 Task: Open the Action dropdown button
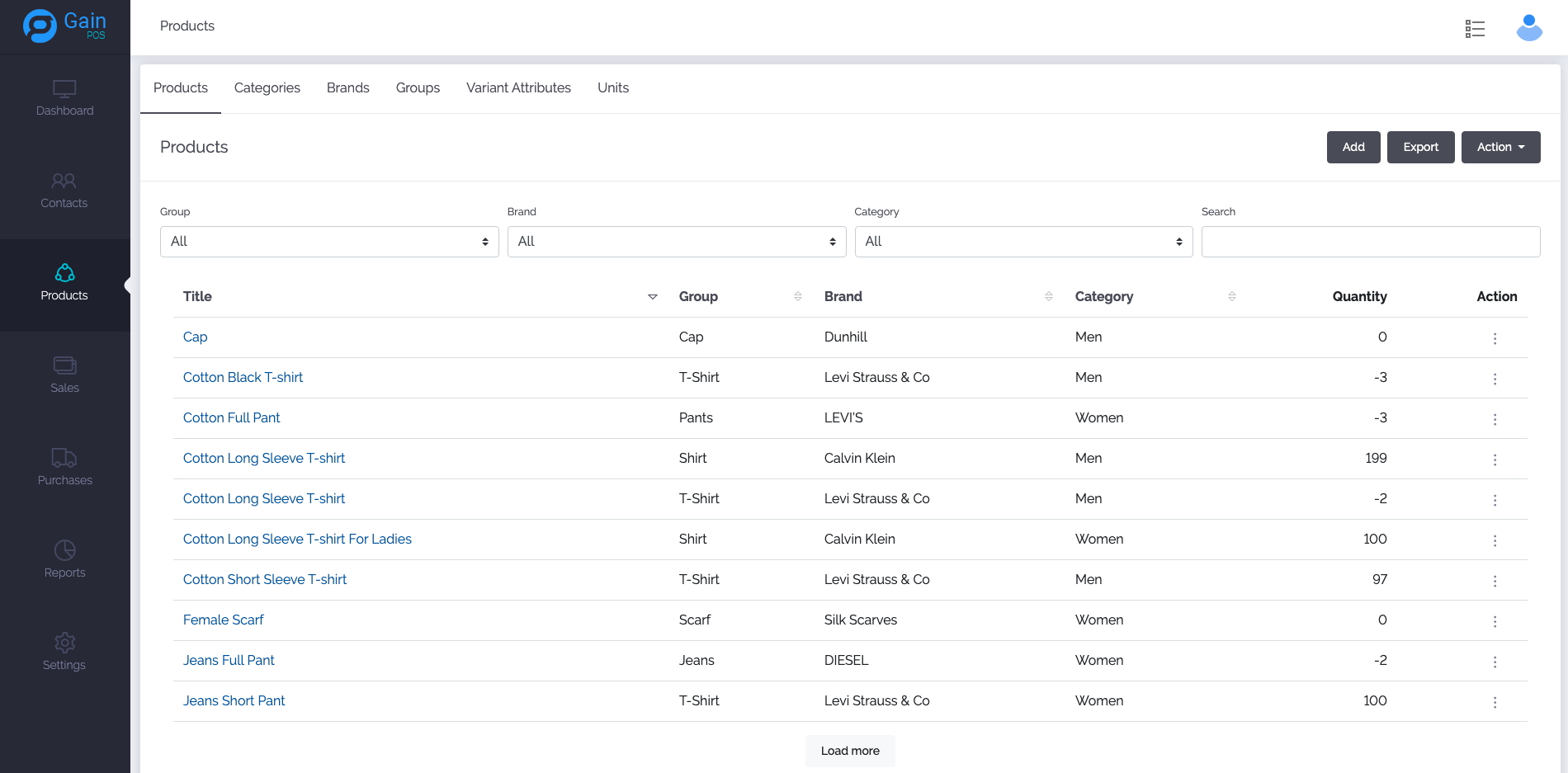[1500, 148]
